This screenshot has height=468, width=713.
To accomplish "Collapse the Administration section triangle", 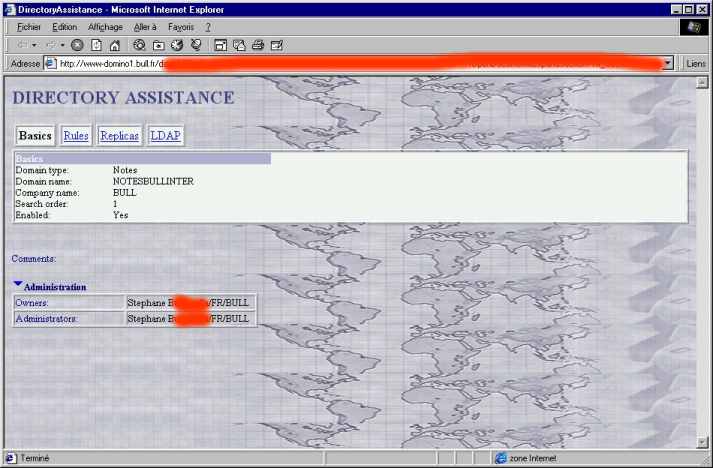I will 18,284.
